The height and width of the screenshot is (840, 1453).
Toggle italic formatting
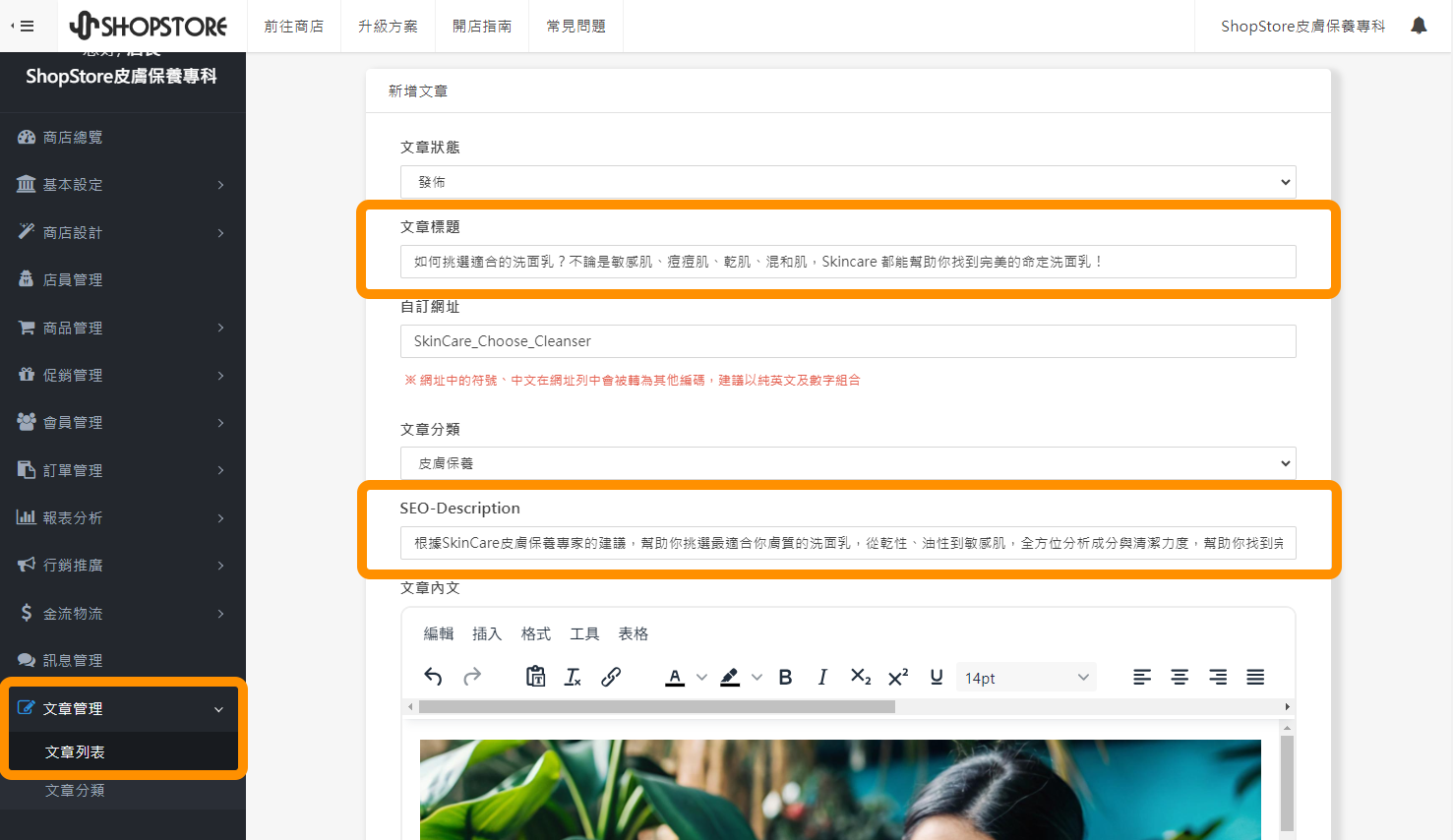(822, 677)
